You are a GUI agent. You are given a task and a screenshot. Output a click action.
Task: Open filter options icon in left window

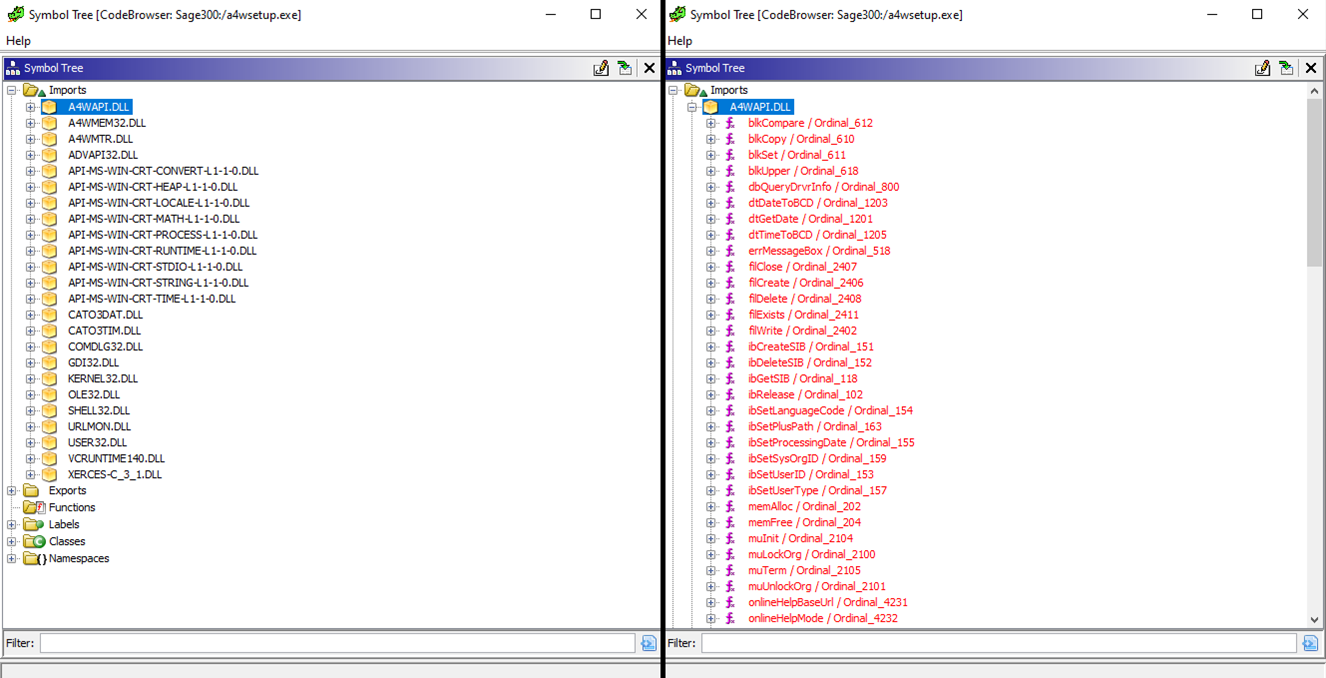tap(648, 643)
